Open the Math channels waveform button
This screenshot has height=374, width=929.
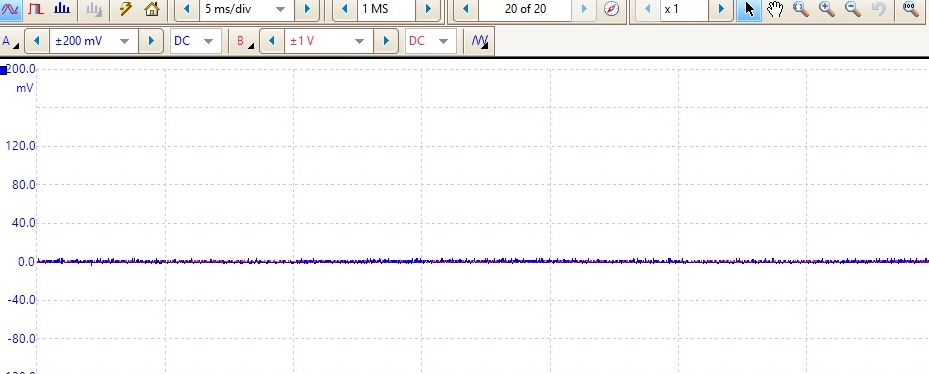click(479, 41)
